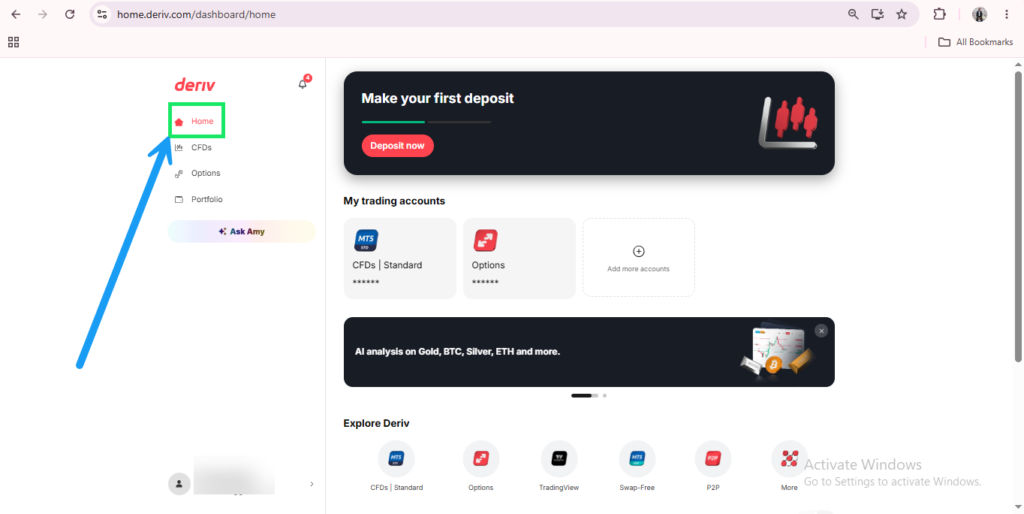Select the last carousel dot below the banner
The image size is (1024, 514).
(x=605, y=396)
